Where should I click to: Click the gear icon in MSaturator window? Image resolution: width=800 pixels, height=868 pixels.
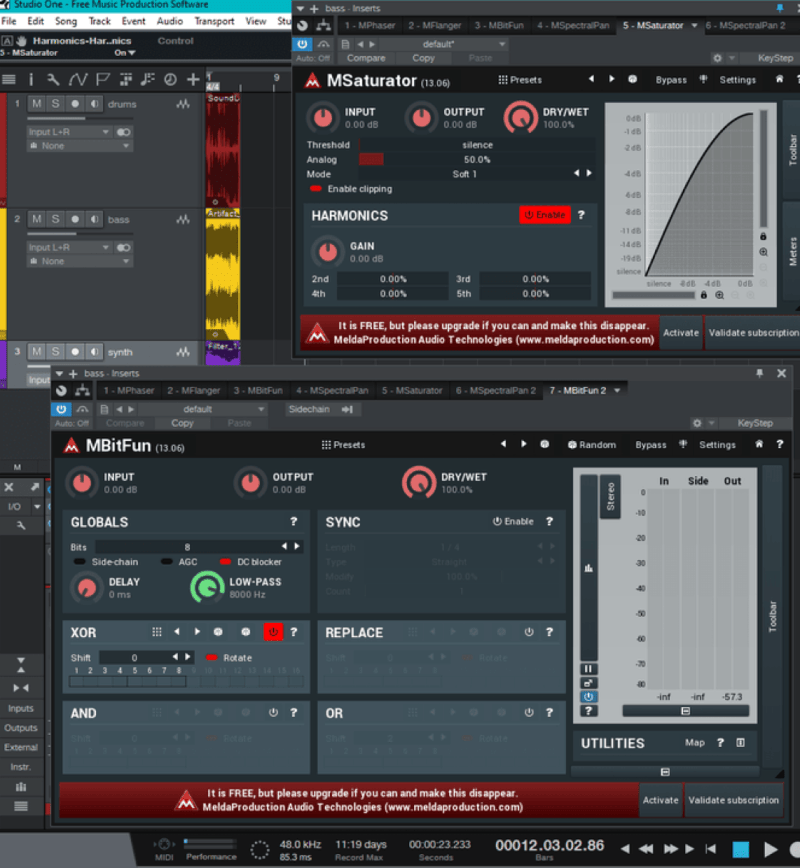(717, 58)
